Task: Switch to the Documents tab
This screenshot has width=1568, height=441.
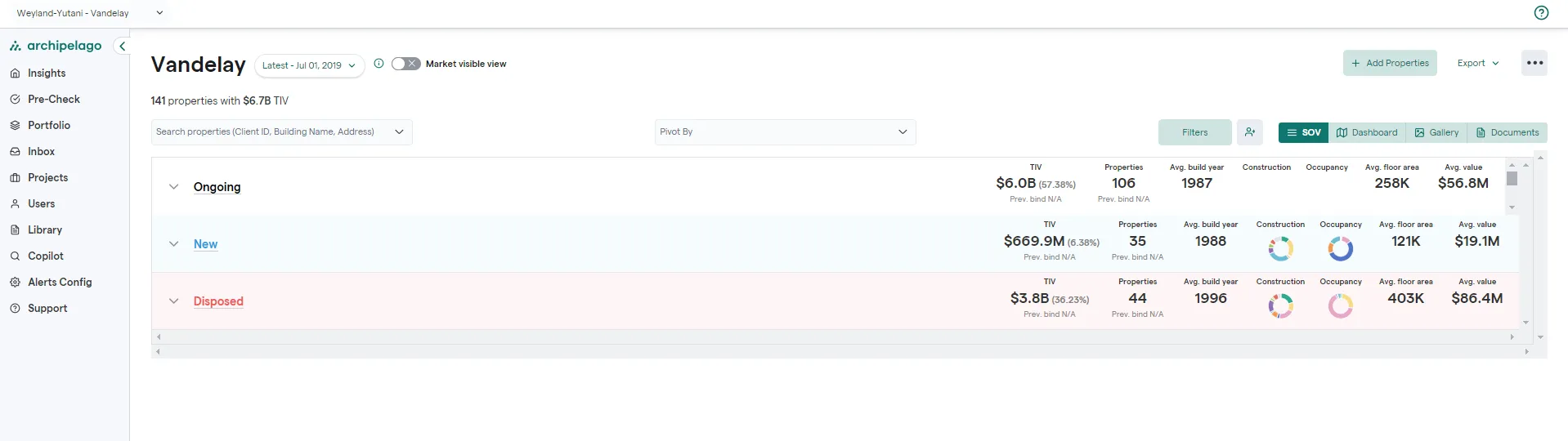Action: 1507,132
